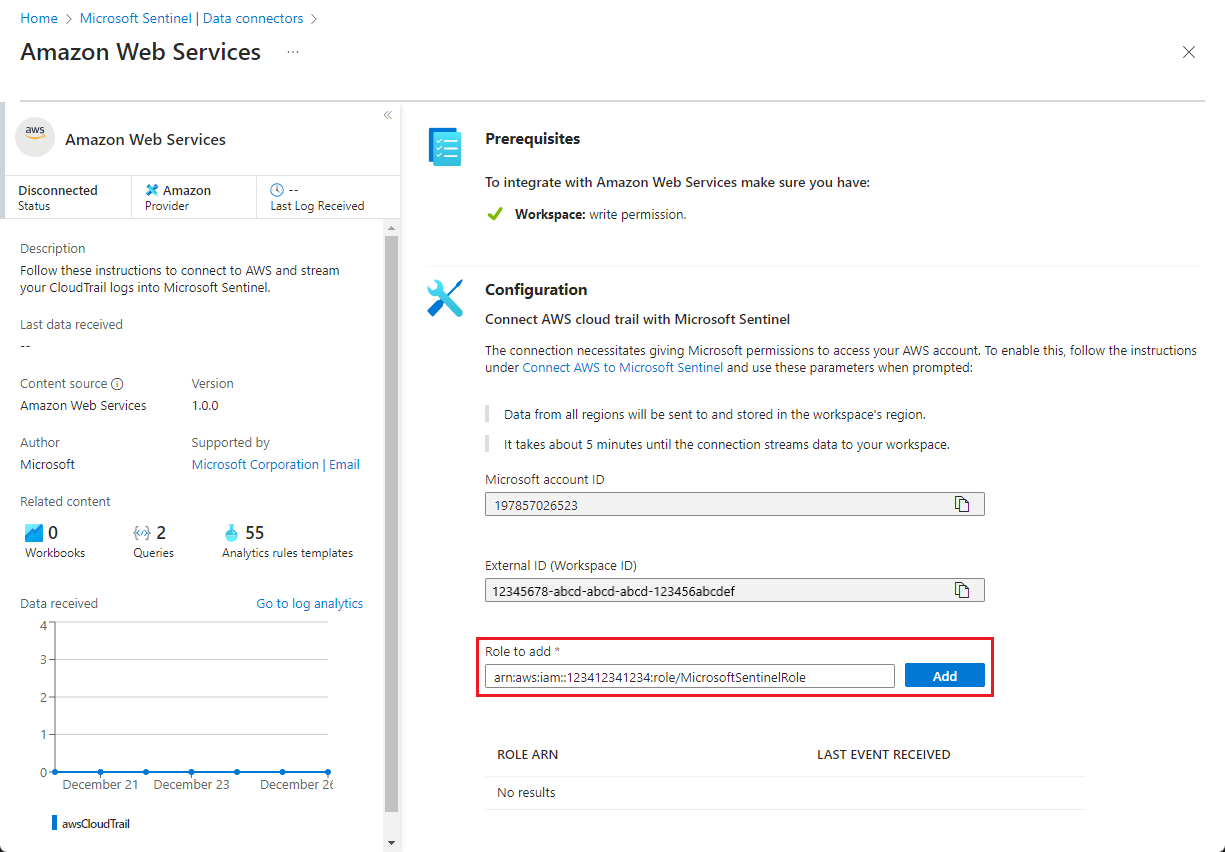The height and width of the screenshot is (852, 1225).
Task: Open the Workbooks related content icon
Action: click(35, 532)
